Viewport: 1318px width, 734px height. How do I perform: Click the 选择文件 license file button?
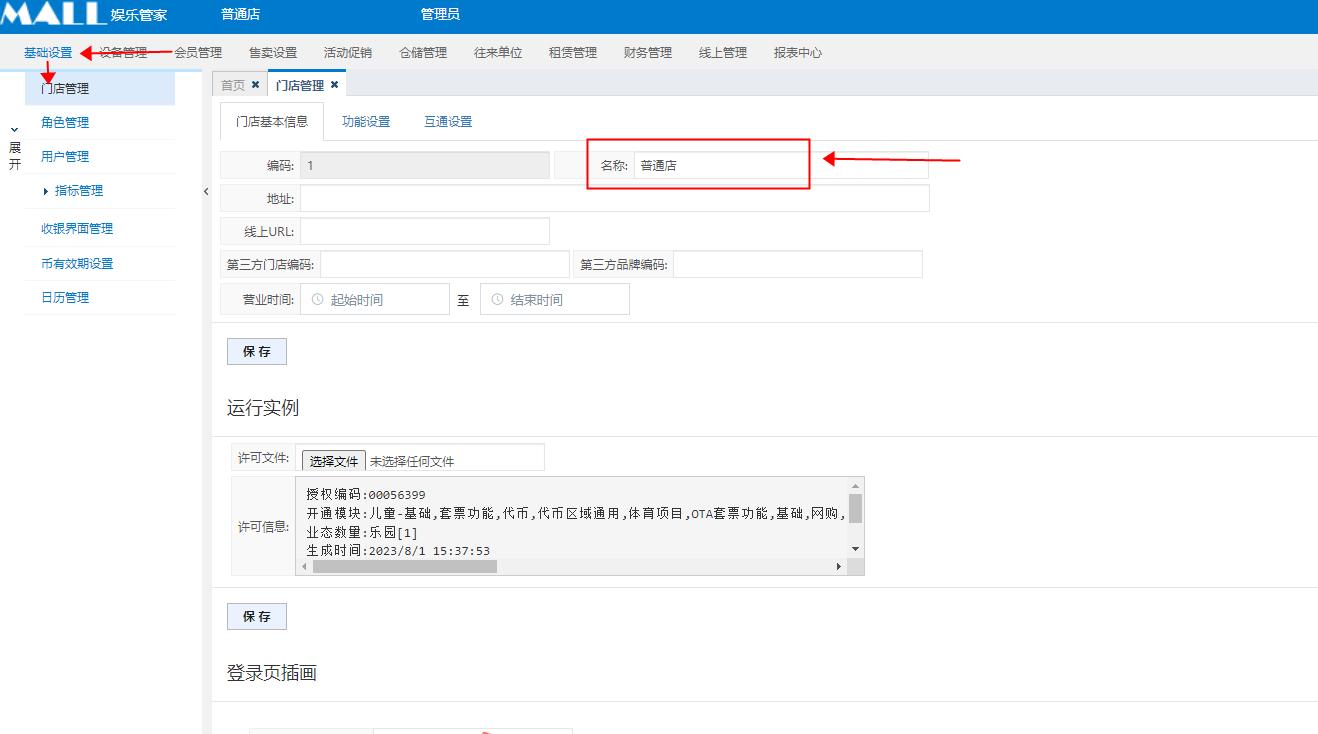[x=334, y=461]
